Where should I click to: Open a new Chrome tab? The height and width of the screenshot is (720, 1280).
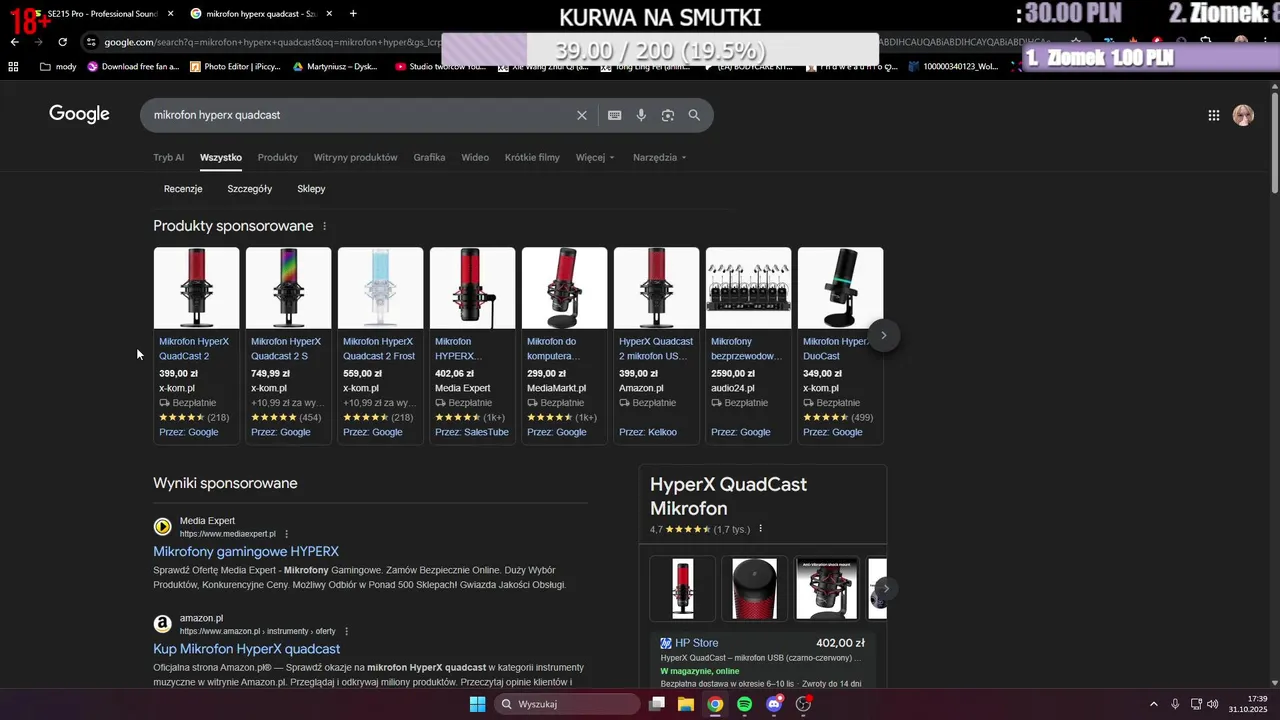[x=353, y=14]
